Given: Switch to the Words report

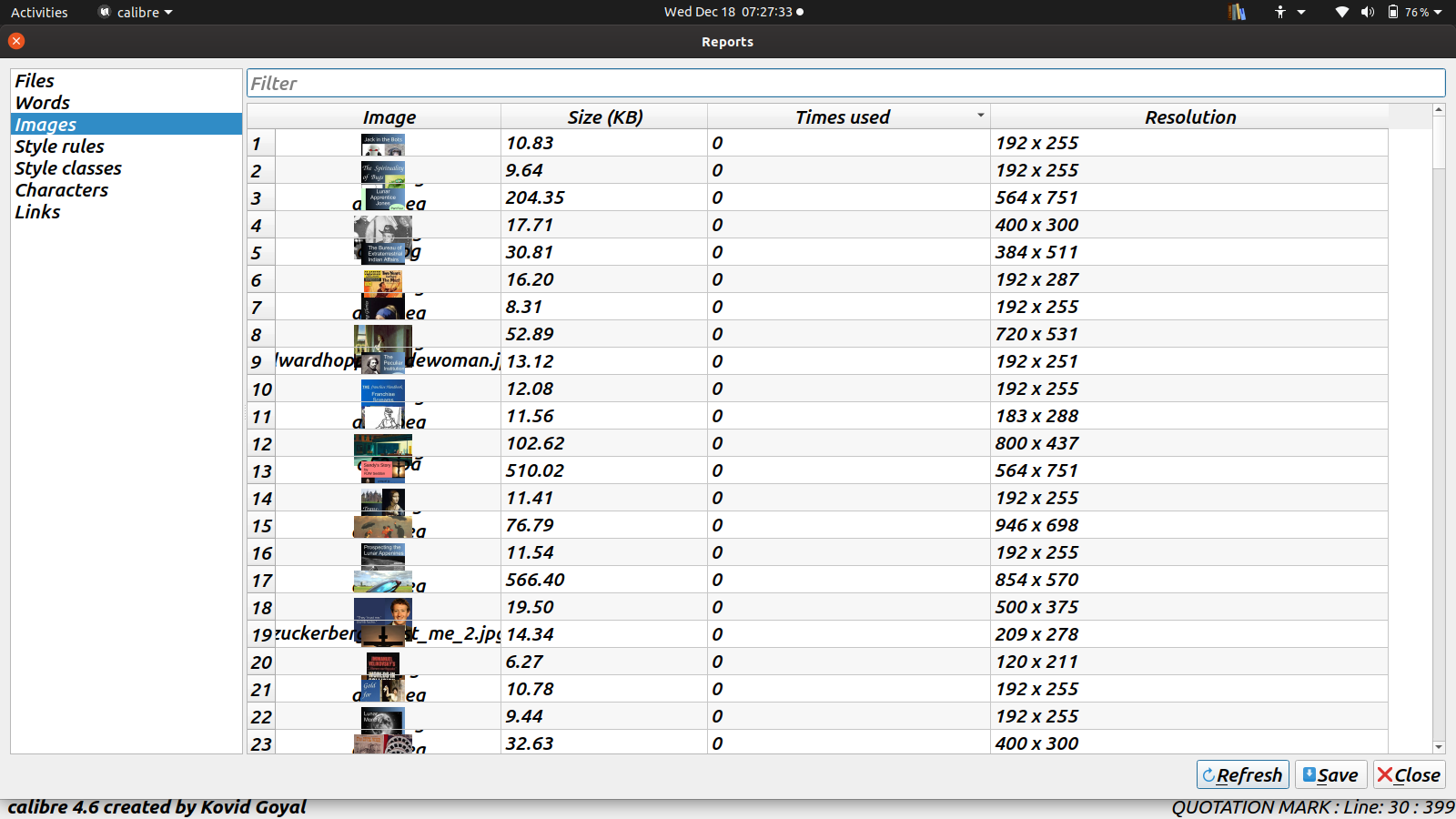Looking at the screenshot, I should [x=126, y=103].
